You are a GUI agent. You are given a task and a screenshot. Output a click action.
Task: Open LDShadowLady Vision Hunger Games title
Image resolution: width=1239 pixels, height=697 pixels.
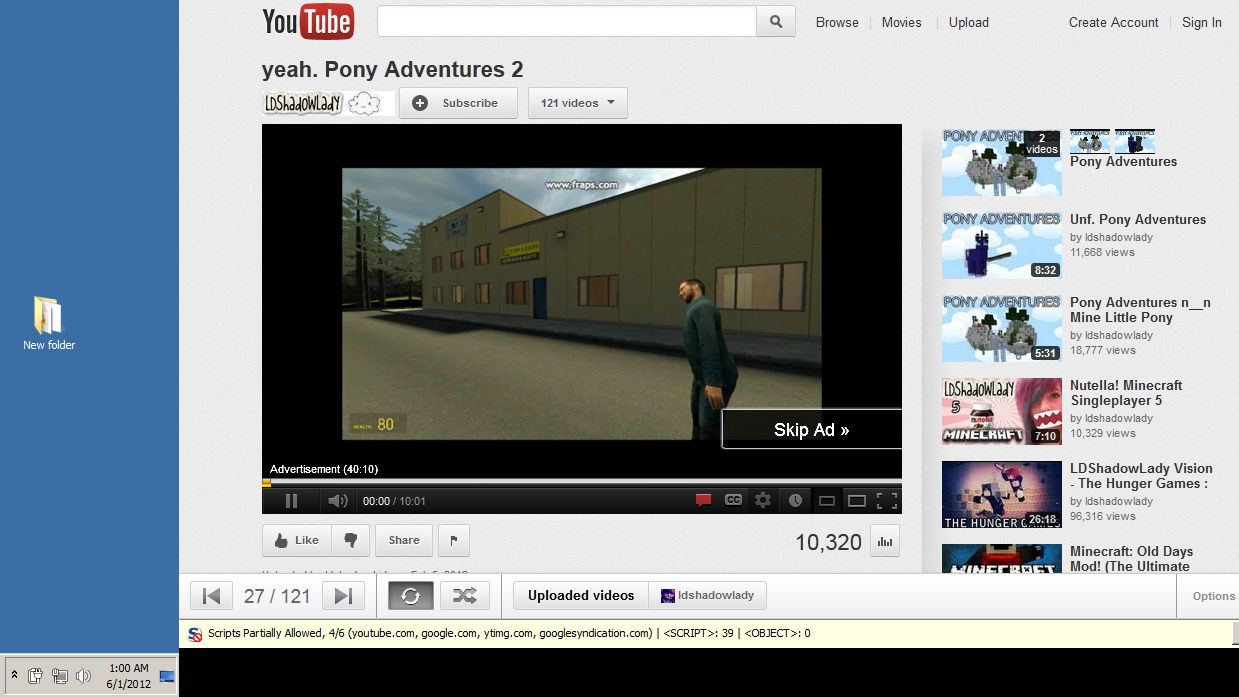pos(1141,476)
